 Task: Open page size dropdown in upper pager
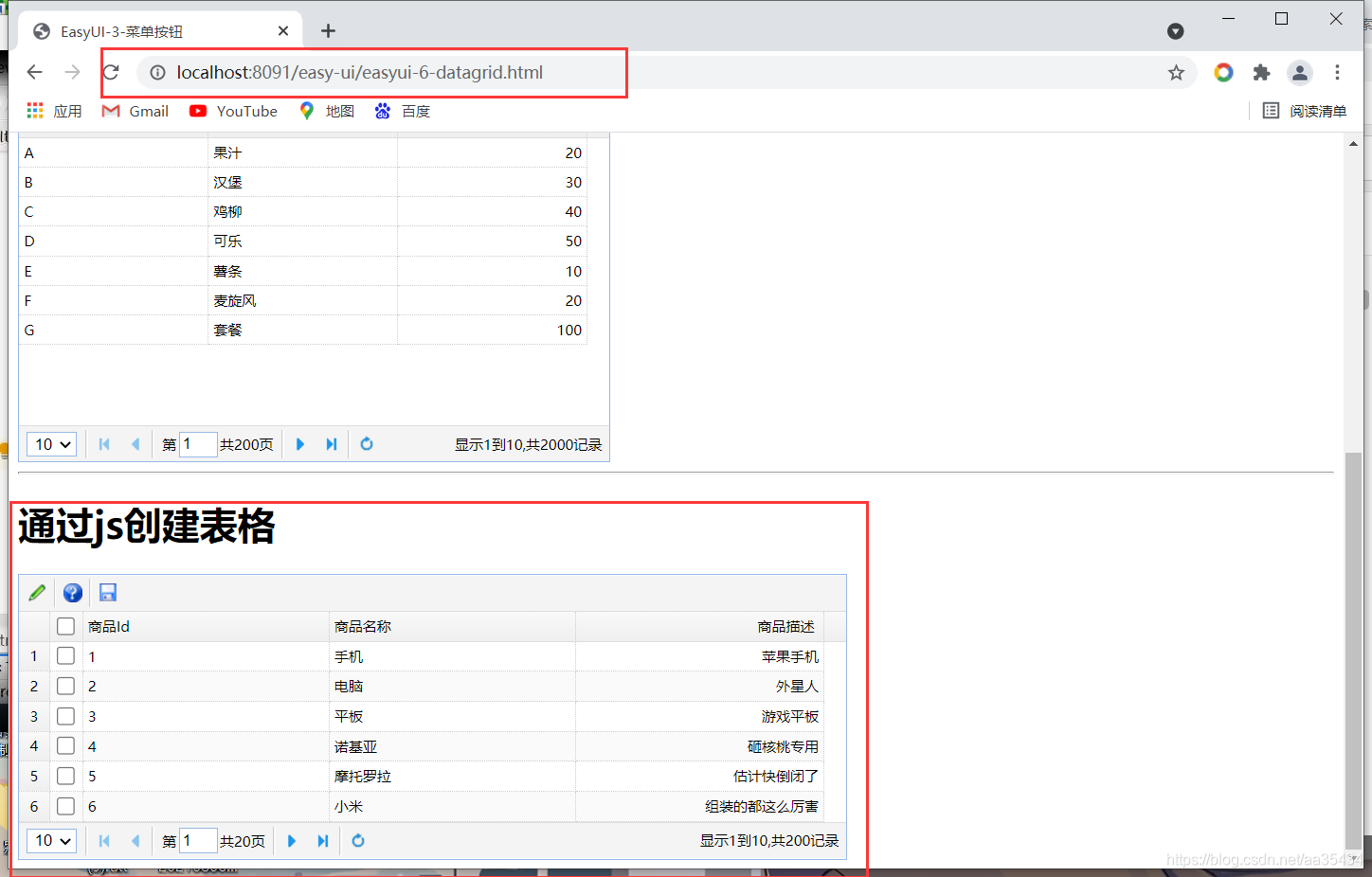pyautogui.click(x=52, y=444)
